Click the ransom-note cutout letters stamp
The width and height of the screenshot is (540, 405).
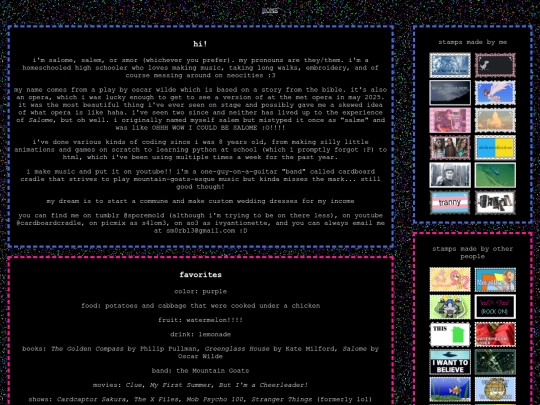point(495,203)
